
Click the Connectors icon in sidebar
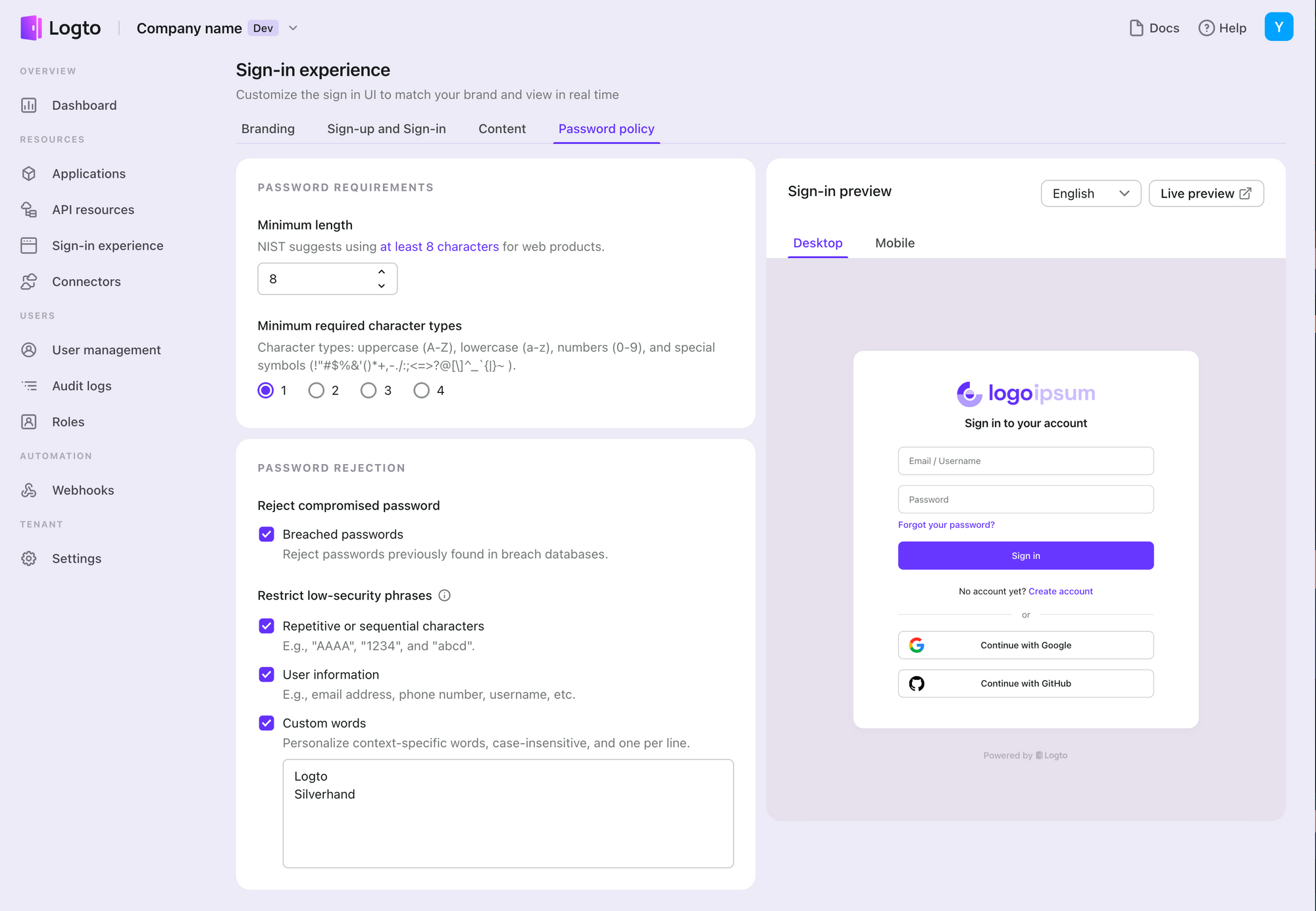click(x=29, y=282)
